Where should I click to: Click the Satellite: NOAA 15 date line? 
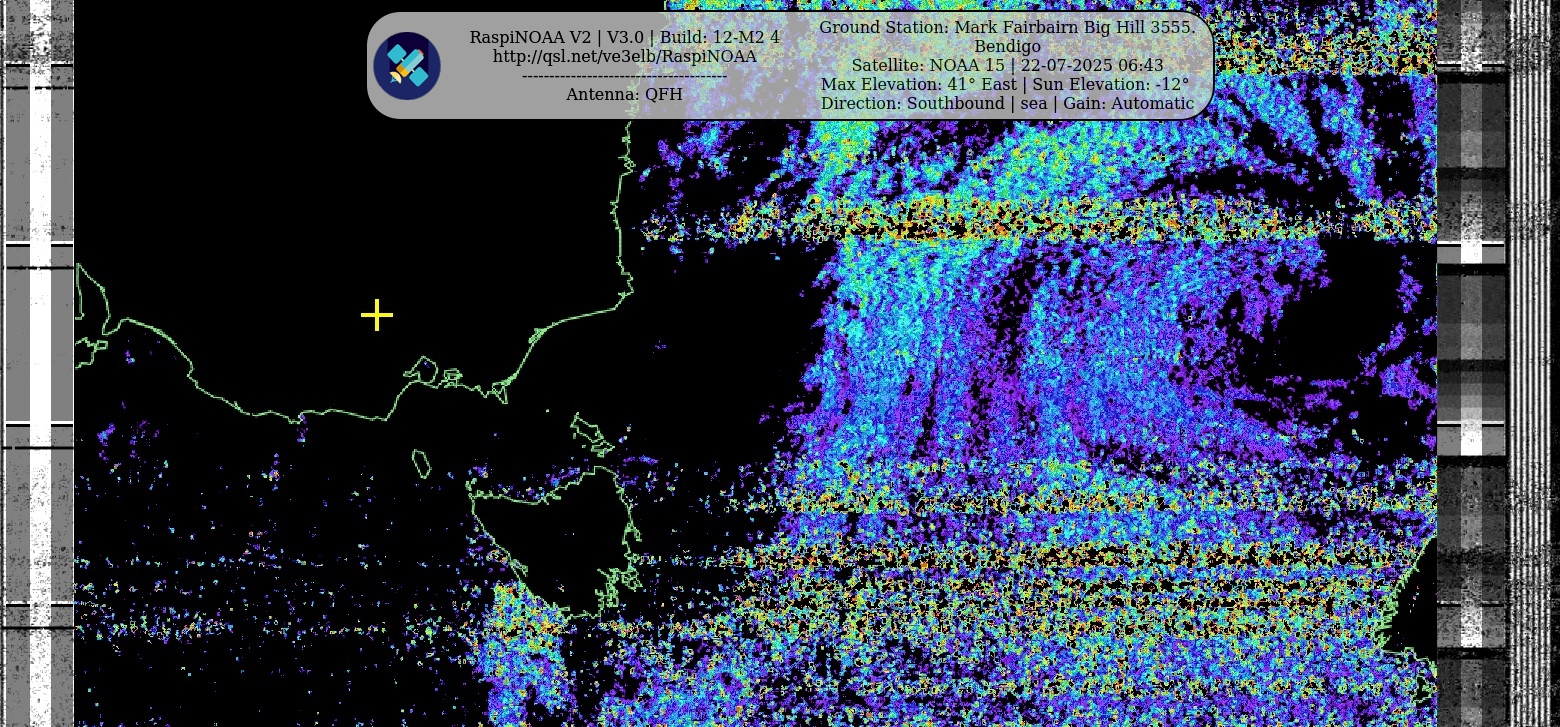pos(1007,65)
